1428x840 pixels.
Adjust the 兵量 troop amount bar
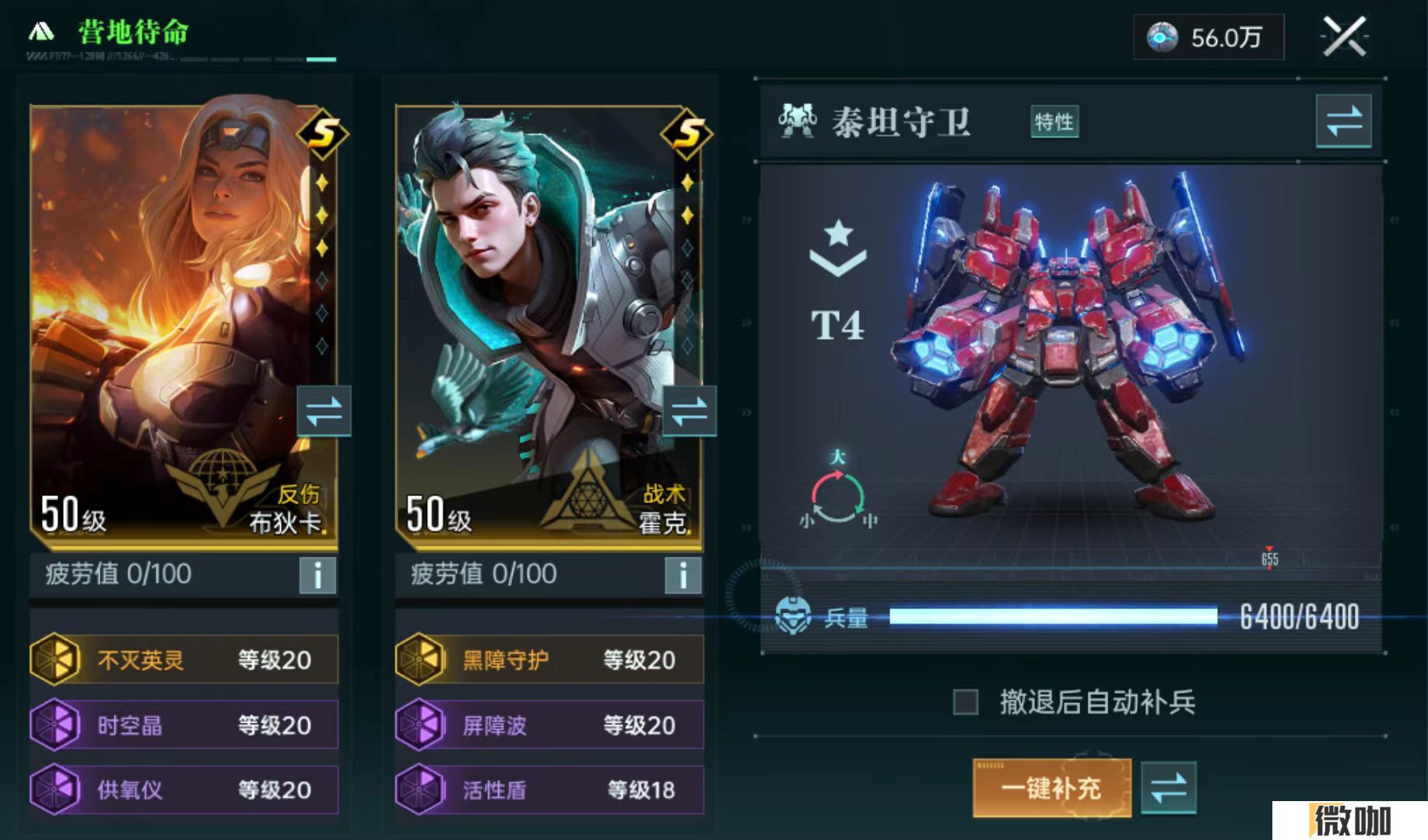tap(1053, 617)
